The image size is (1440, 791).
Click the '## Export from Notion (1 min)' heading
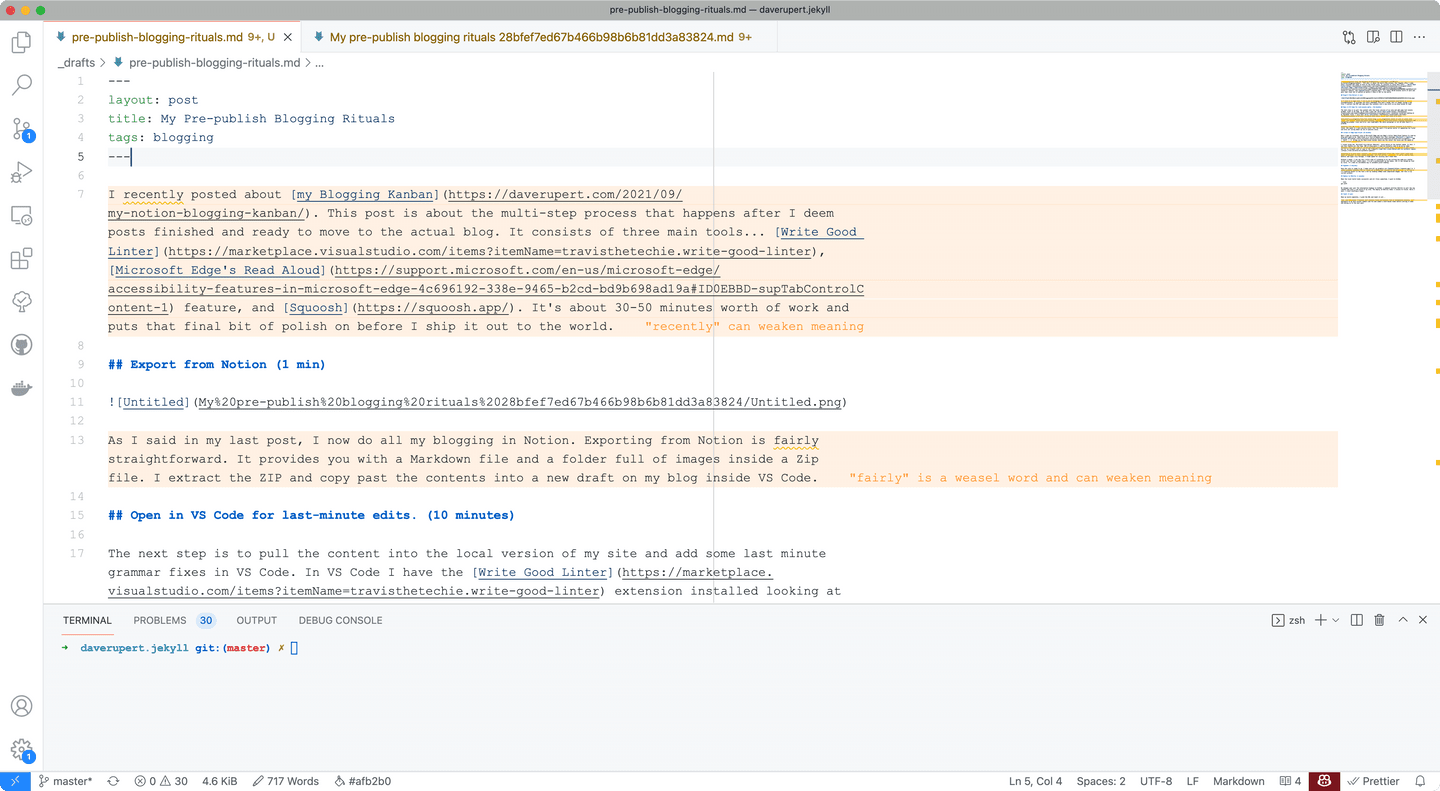tap(217, 364)
